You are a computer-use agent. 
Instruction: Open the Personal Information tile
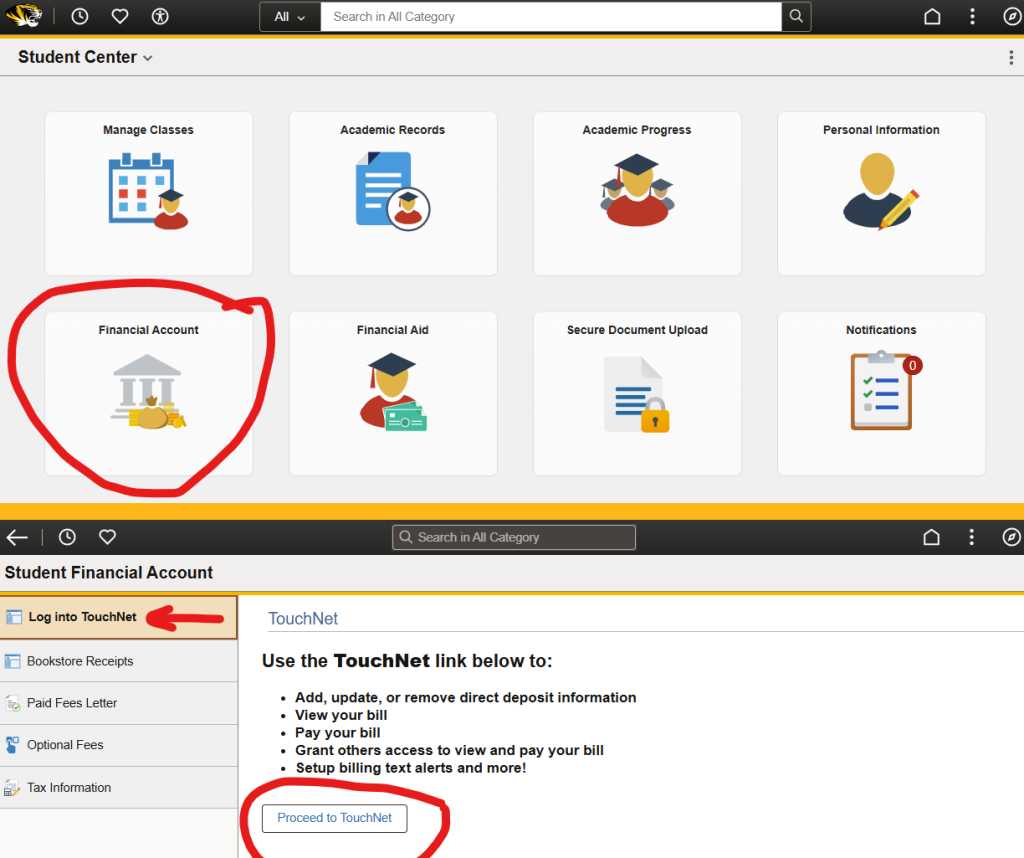pos(881,193)
